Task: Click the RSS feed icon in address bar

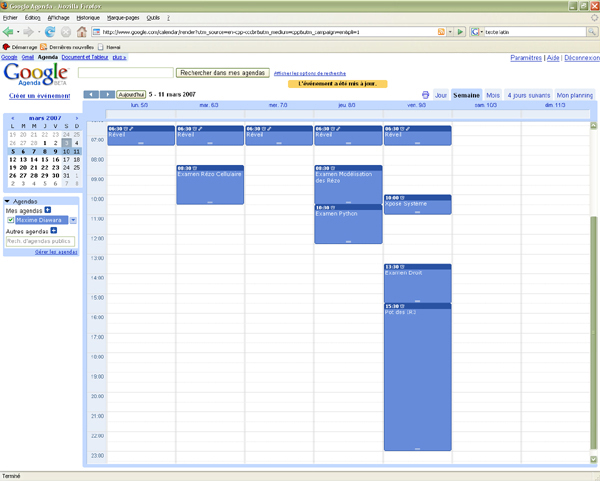Action: click(440, 32)
